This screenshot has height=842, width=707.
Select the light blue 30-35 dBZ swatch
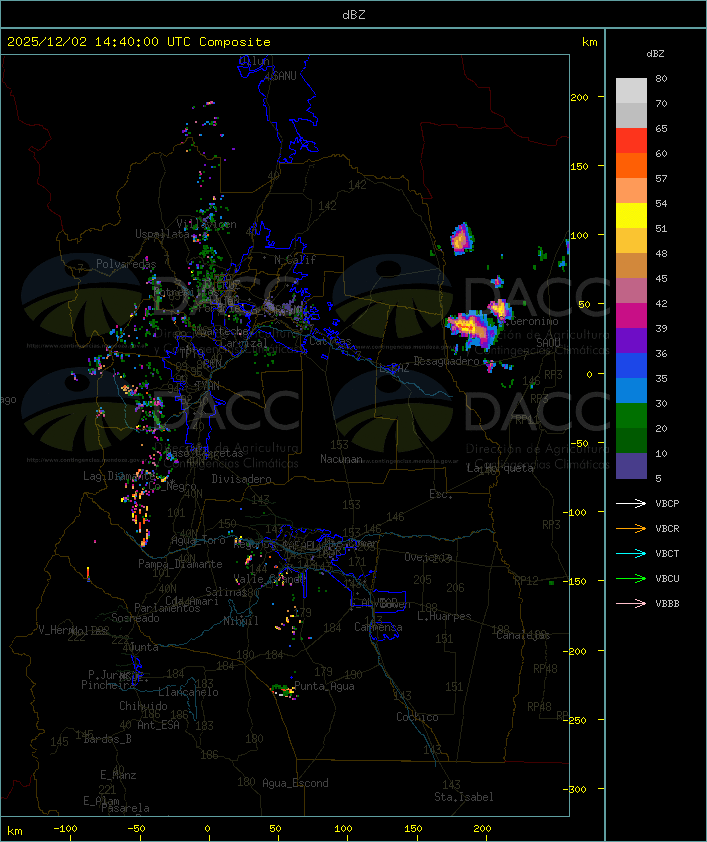tap(631, 390)
